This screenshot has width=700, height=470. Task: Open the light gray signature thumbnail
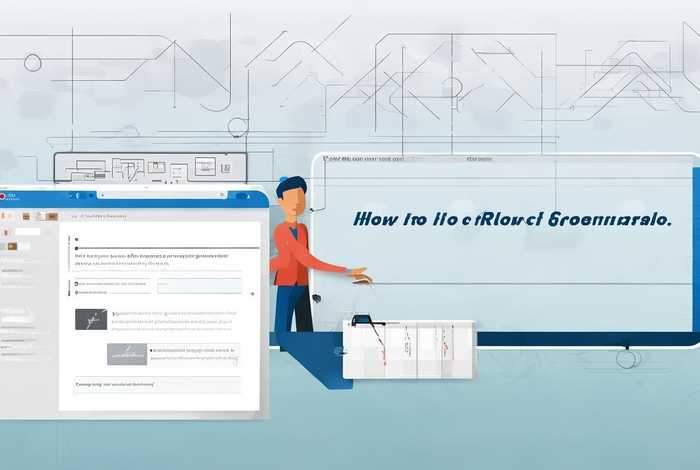(126, 353)
